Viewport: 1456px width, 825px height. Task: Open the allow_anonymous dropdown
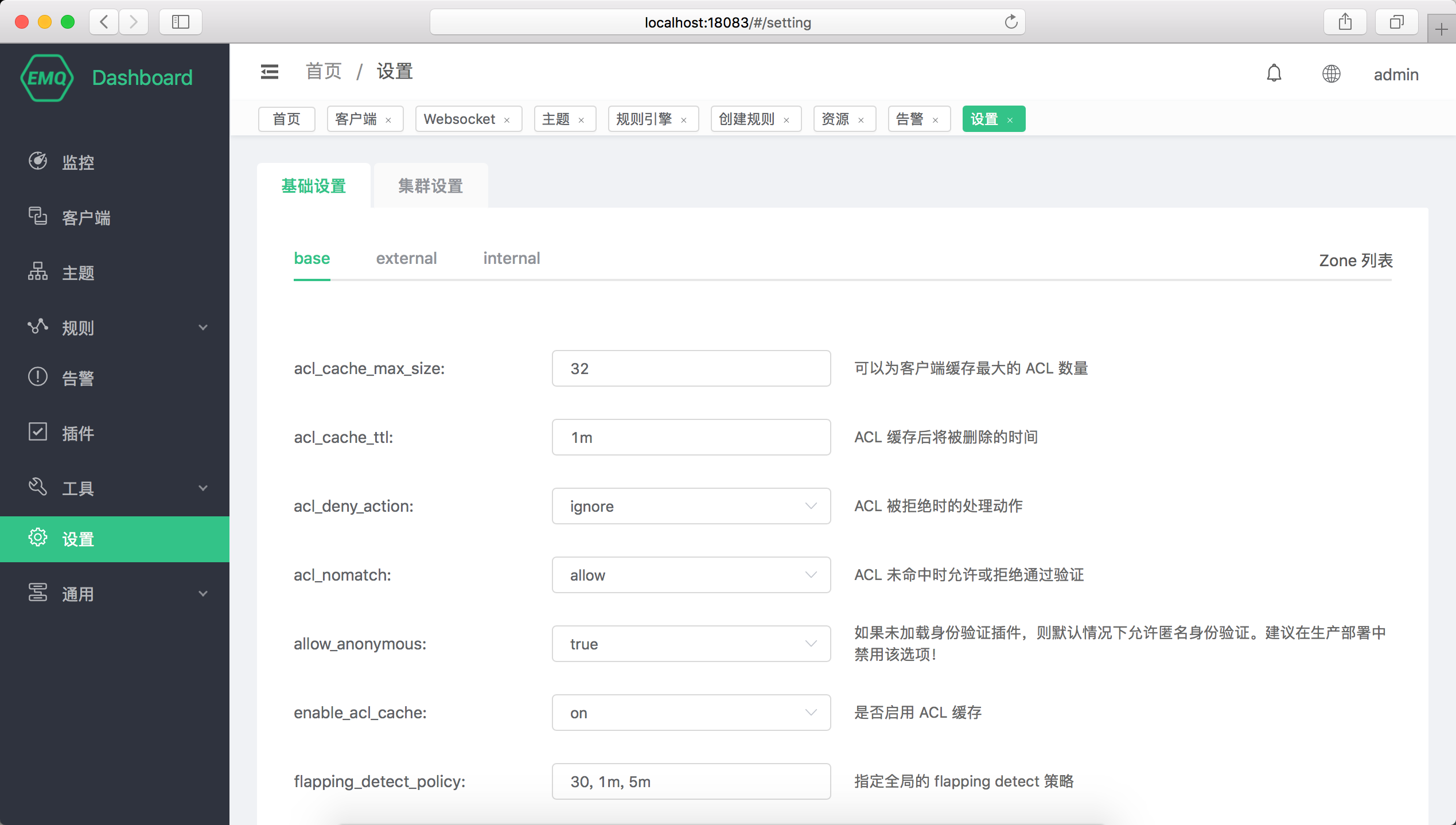point(691,644)
